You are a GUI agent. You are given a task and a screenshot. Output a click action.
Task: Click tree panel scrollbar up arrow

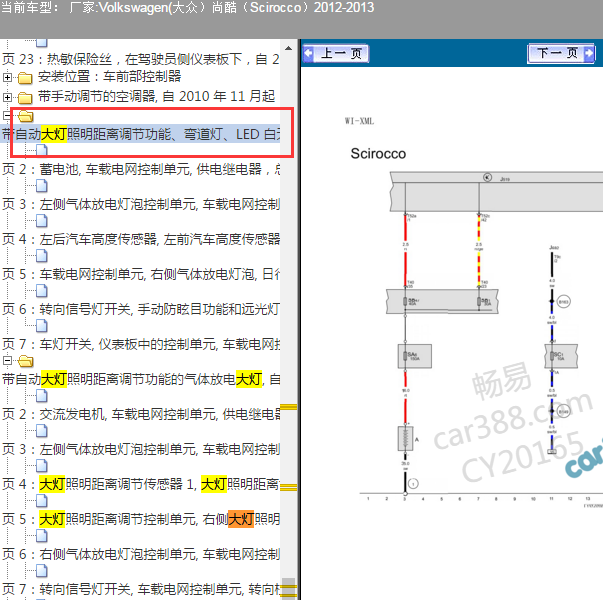(x=288, y=48)
